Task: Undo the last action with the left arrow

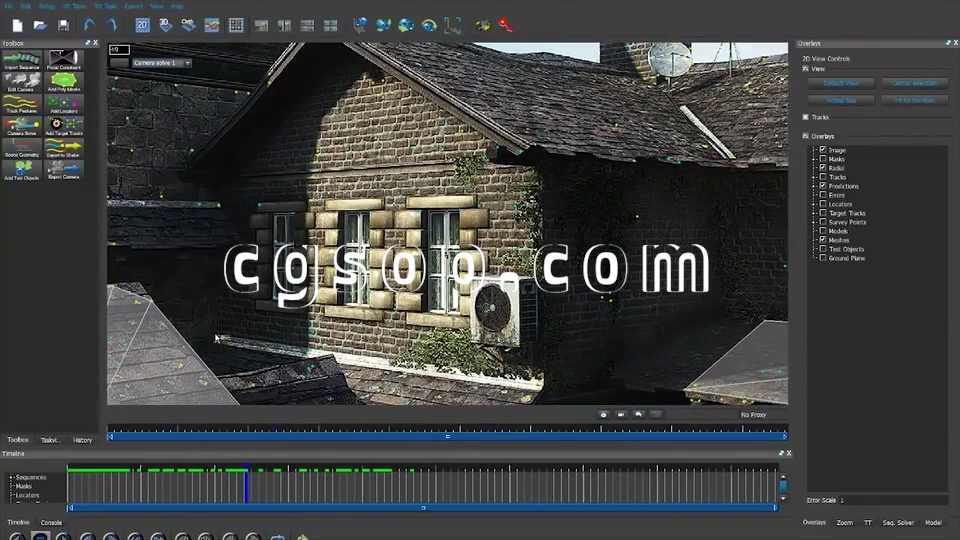Action: pos(89,25)
